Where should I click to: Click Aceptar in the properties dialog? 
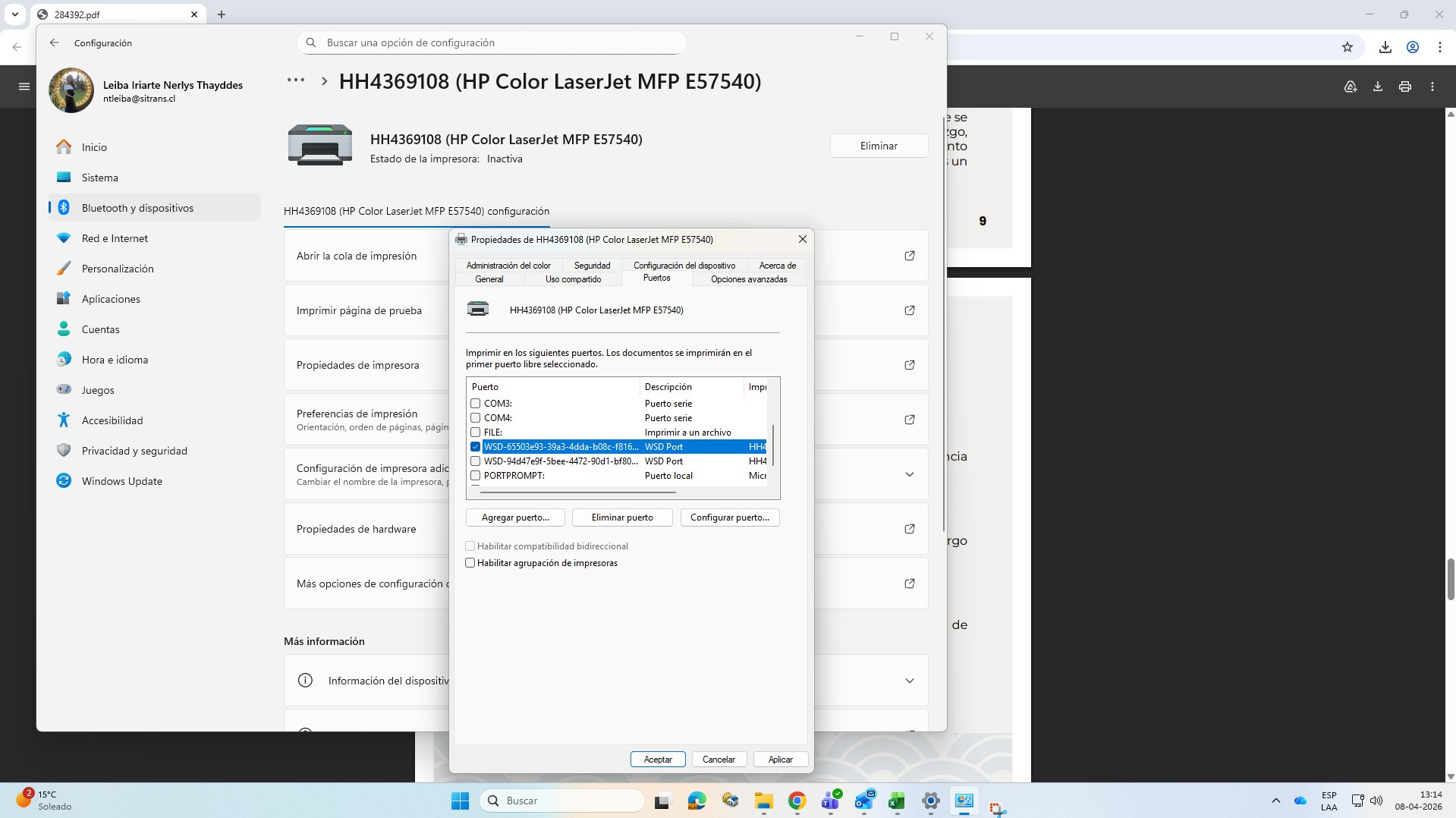point(658,760)
